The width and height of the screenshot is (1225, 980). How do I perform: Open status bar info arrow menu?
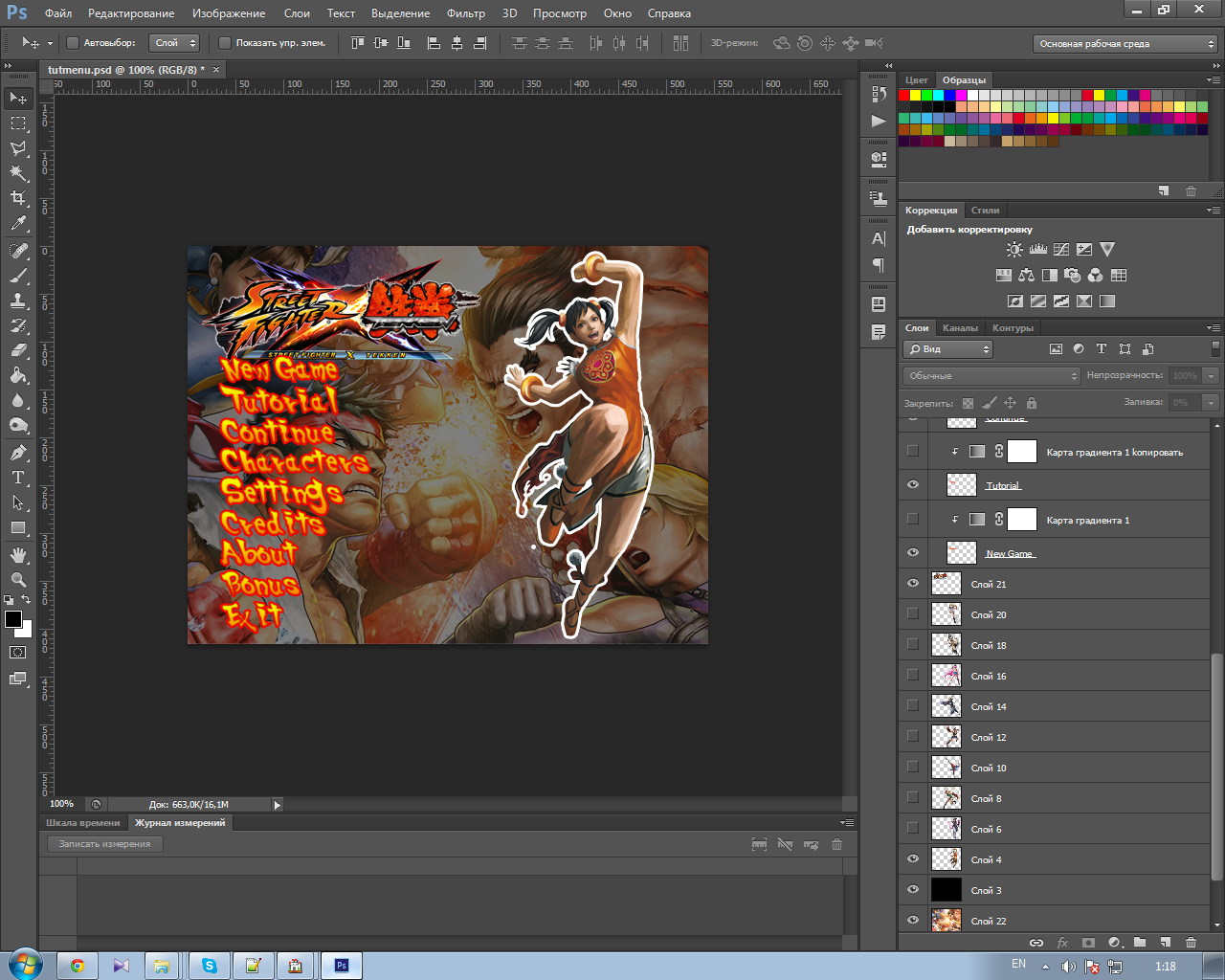pos(278,805)
